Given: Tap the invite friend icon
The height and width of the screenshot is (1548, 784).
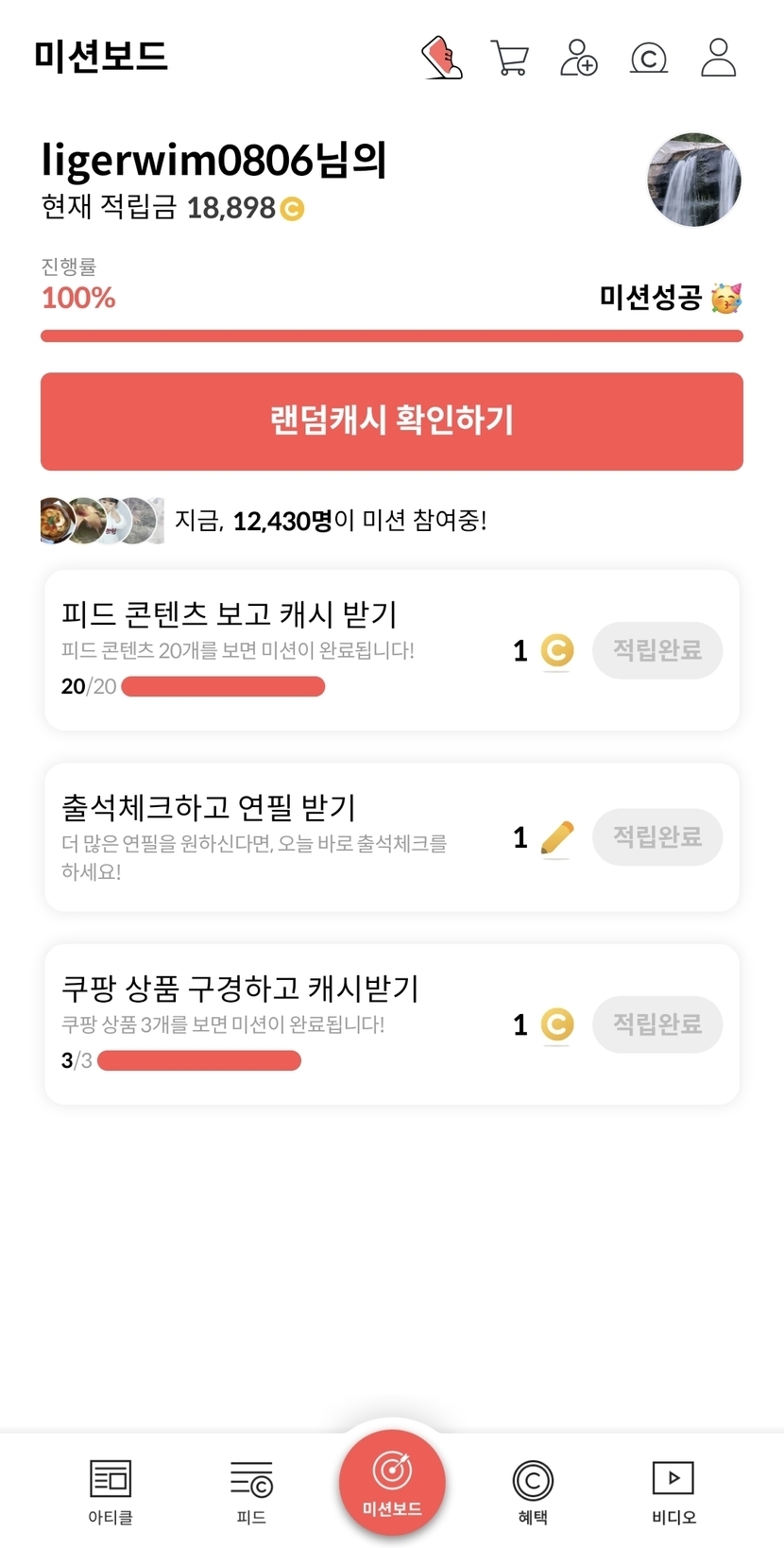Looking at the screenshot, I should point(579,58).
